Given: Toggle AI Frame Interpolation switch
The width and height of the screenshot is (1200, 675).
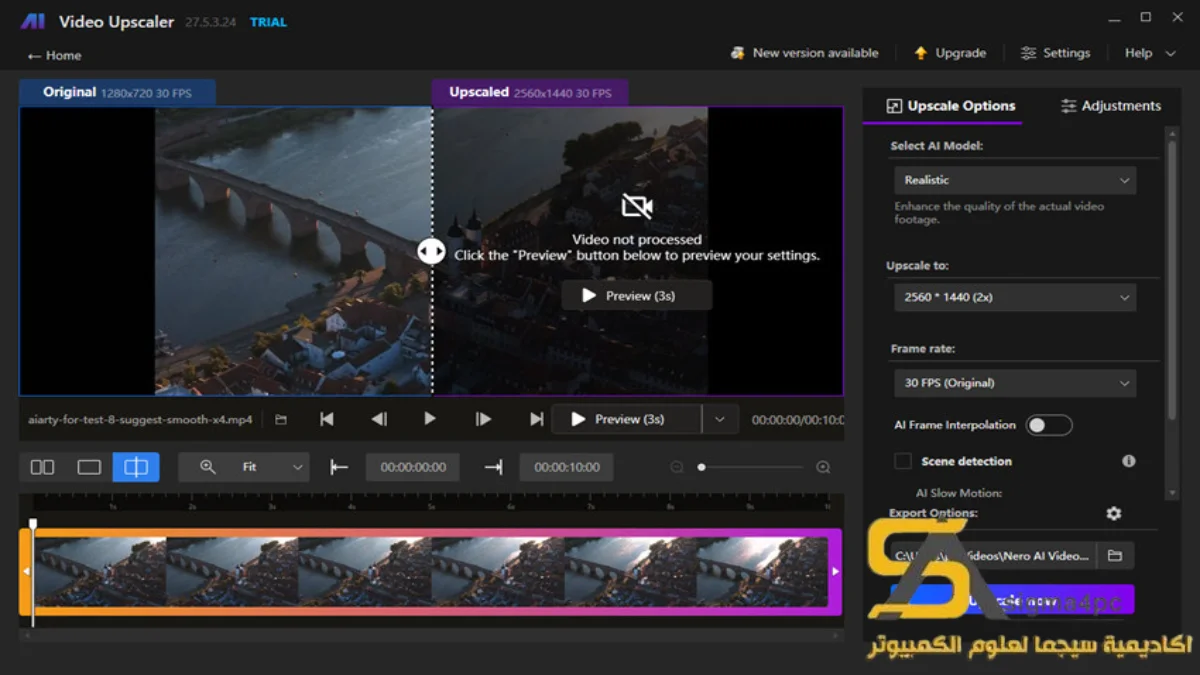Looking at the screenshot, I should point(1049,425).
